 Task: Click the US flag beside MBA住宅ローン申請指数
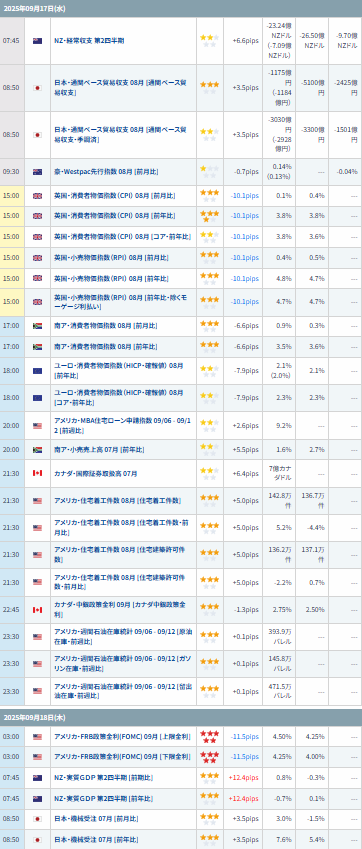37,426
